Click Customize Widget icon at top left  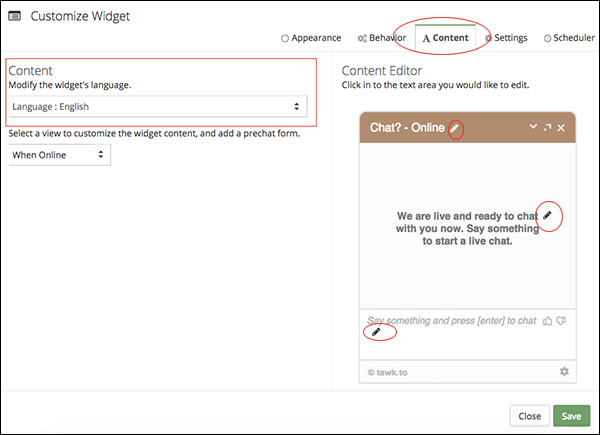coord(15,16)
